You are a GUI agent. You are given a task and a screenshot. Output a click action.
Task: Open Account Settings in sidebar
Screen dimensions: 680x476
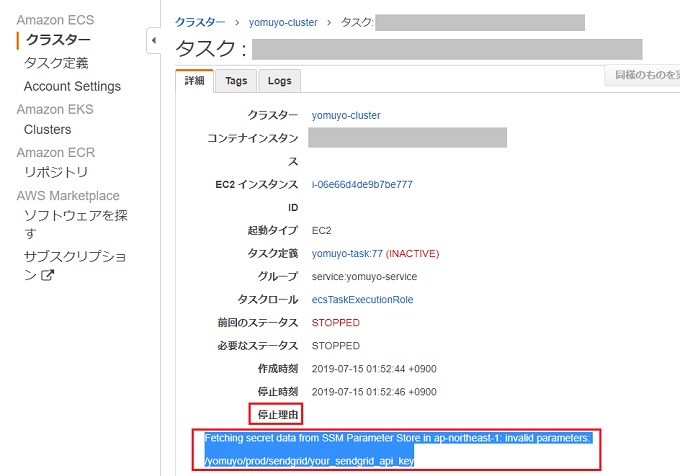(72, 86)
